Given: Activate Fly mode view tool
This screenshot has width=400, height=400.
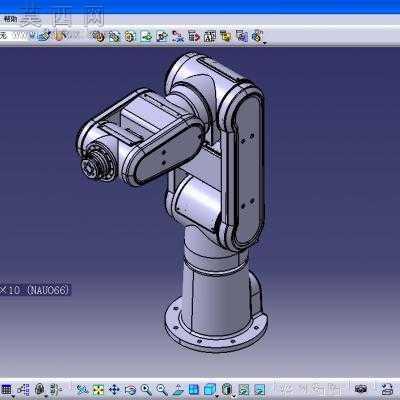Looking at the screenshot, I should pyautogui.click(x=82, y=389).
